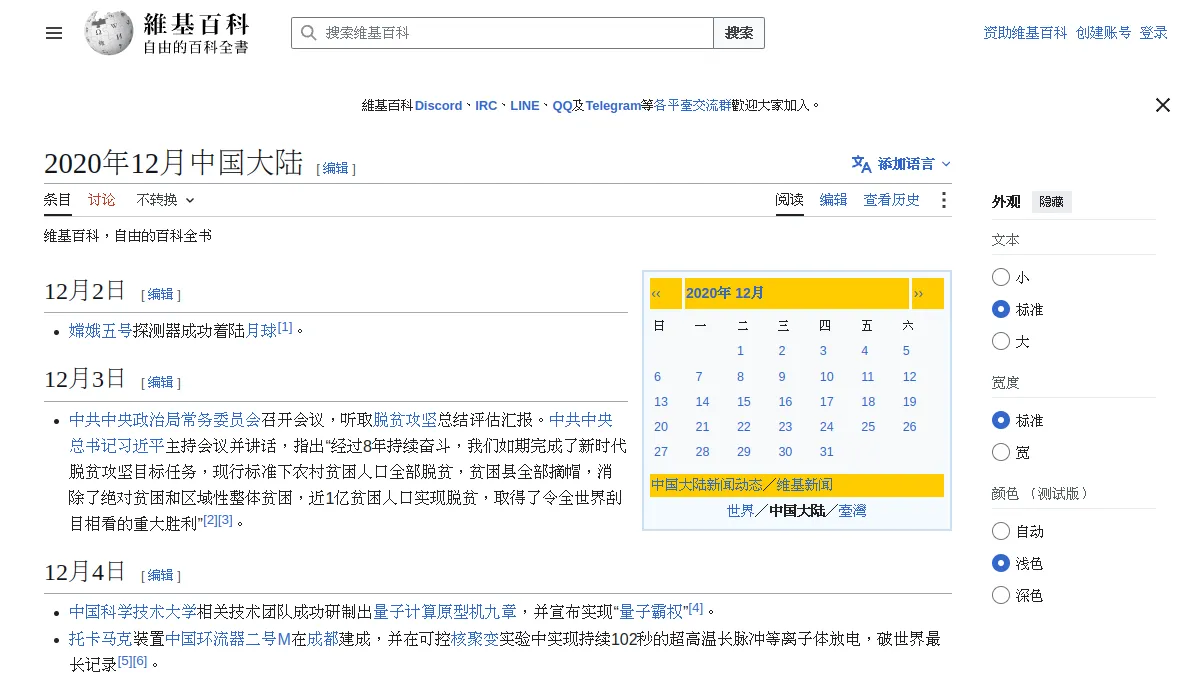Select wide page width
The width and height of the screenshot is (1200, 675).
(x=1001, y=452)
